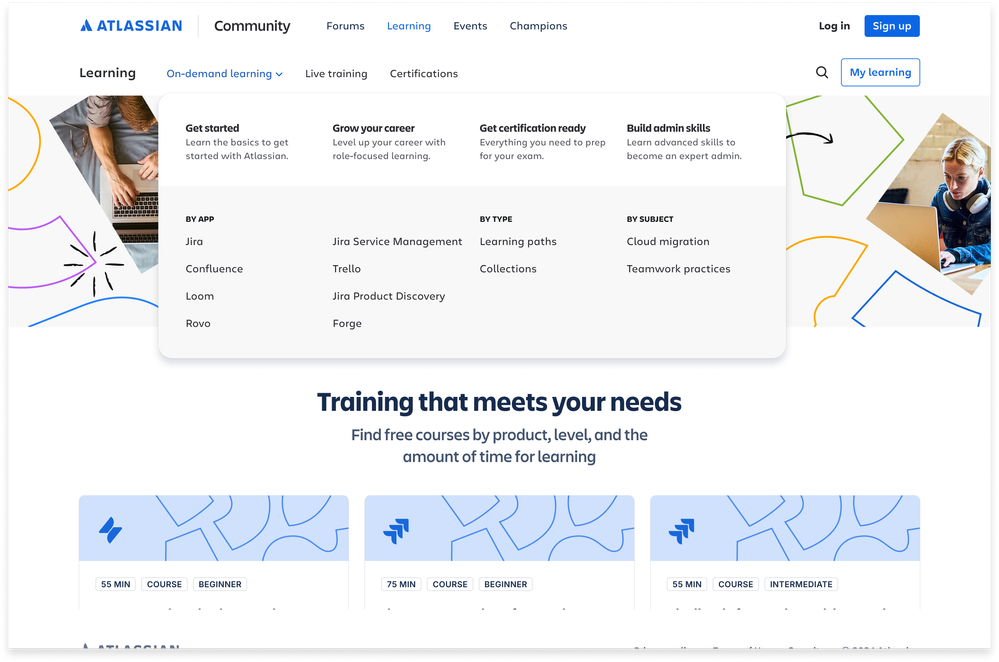Image resolution: width=999 pixels, height=662 pixels.
Task: Go to the Events page
Action: point(470,26)
